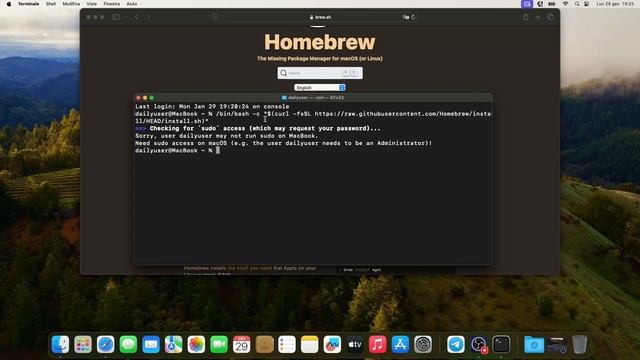Viewport: 640px width, 360px height.
Task: Open Launchpad in the Dock
Action: (83, 344)
